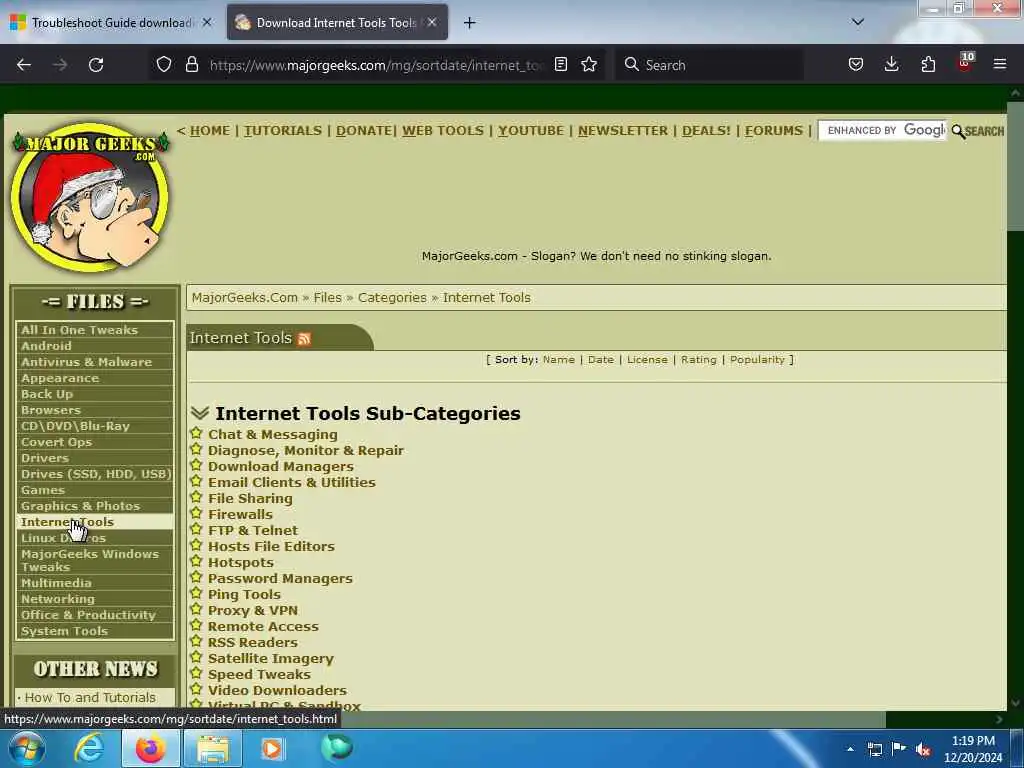Launch Internet Explorer from the taskbar
This screenshot has height=768, width=1024.
(x=89, y=748)
